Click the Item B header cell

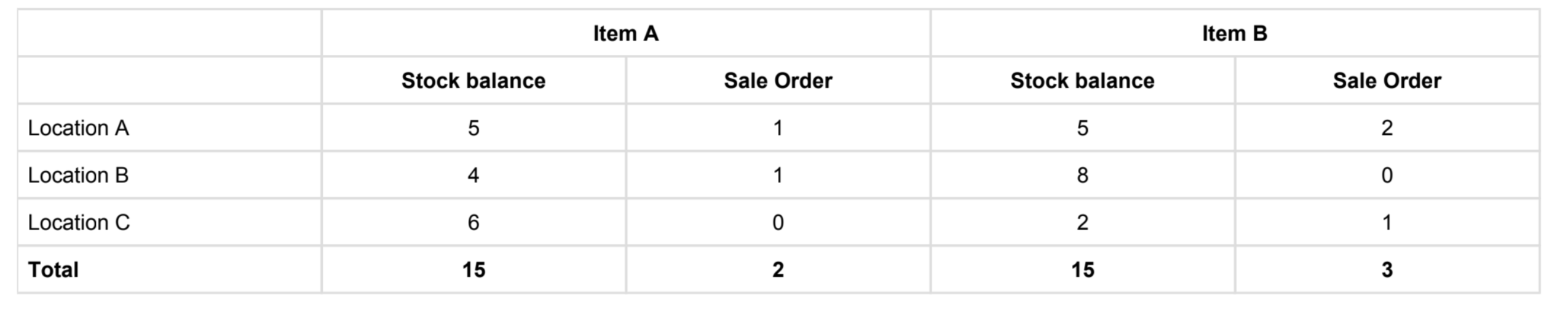click(x=1234, y=33)
